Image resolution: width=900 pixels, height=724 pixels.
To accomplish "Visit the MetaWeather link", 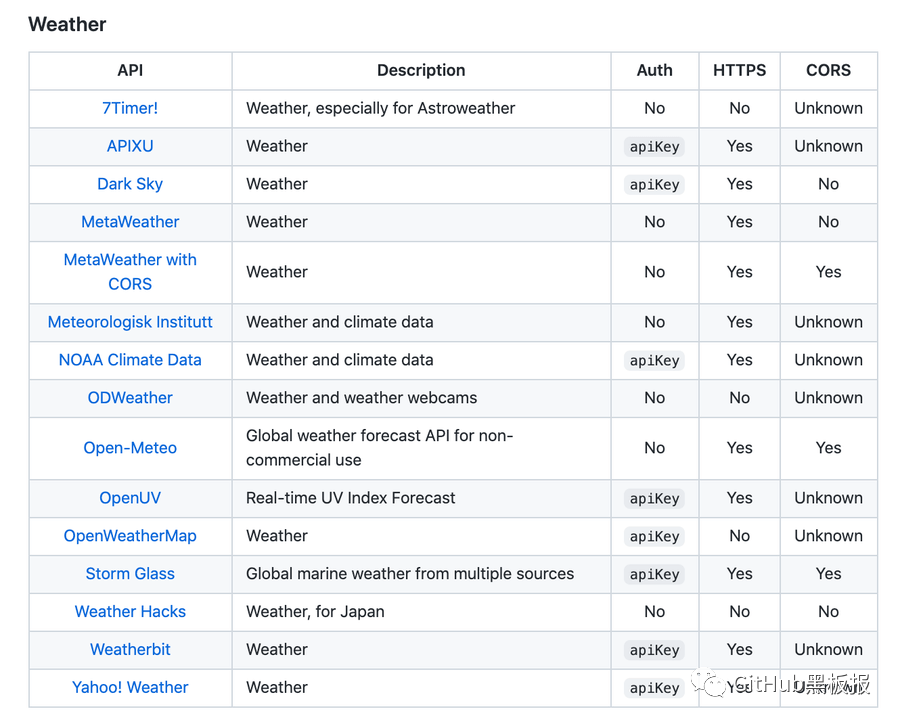I will click(130, 222).
